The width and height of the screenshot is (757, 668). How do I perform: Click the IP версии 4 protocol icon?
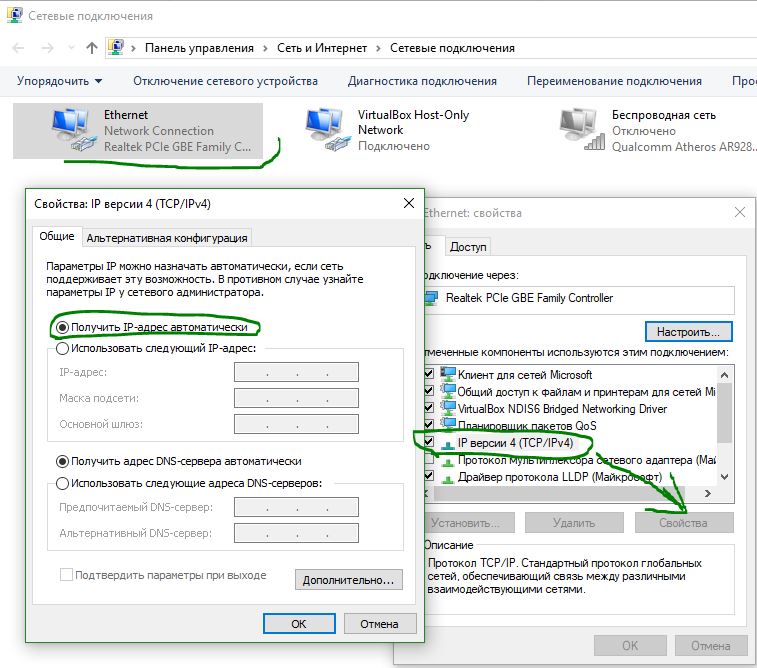click(448, 443)
